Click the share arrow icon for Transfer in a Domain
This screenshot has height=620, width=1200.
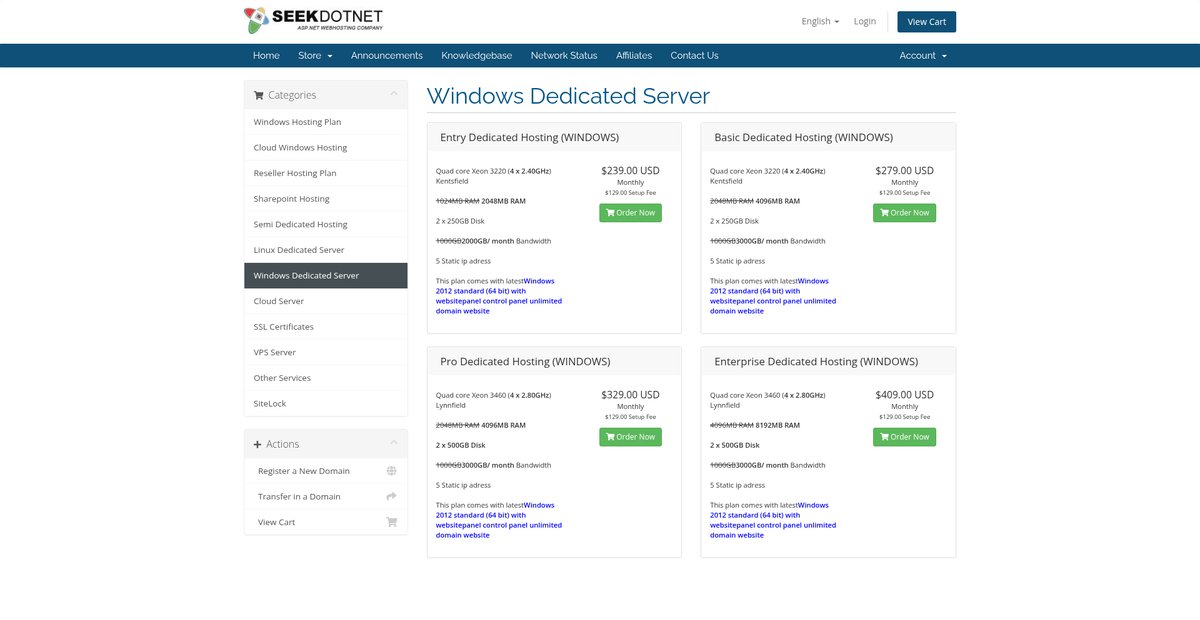click(x=391, y=496)
